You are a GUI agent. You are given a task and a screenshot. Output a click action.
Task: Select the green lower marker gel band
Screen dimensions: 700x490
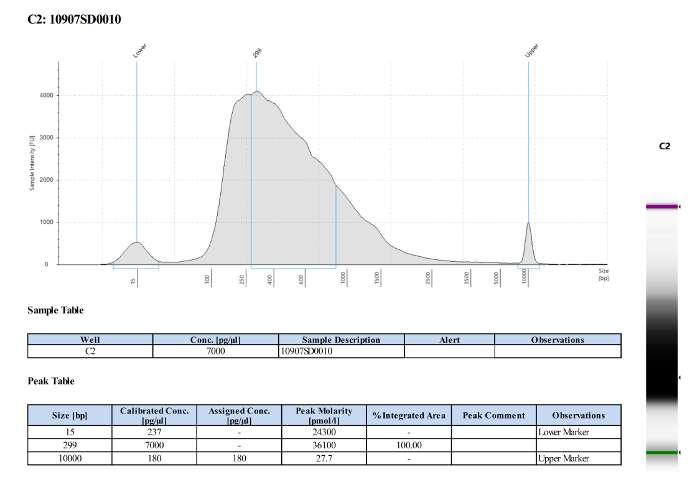[x=662, y=453]
